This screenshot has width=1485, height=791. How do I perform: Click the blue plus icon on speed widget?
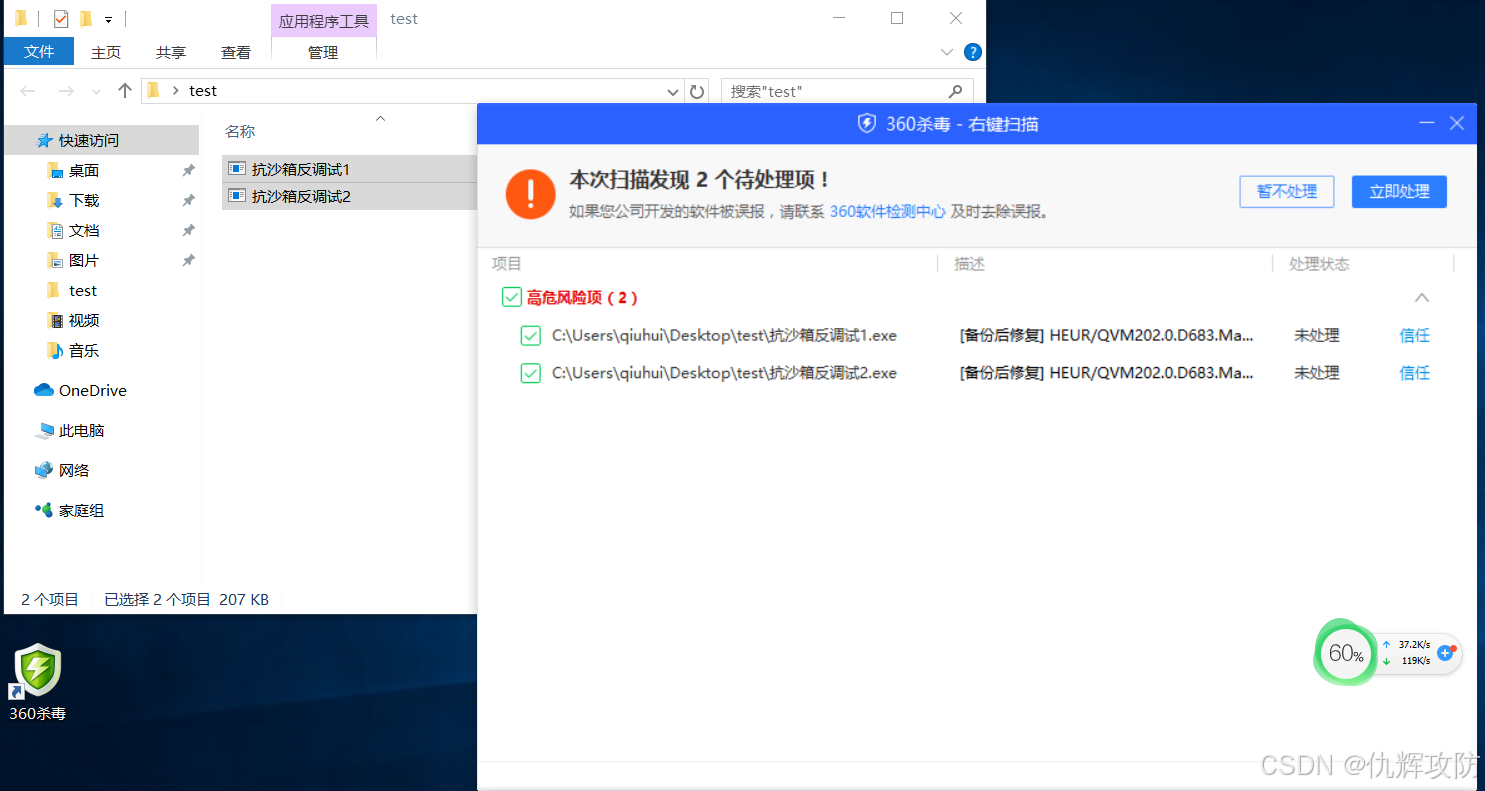tap(1444, 652)
